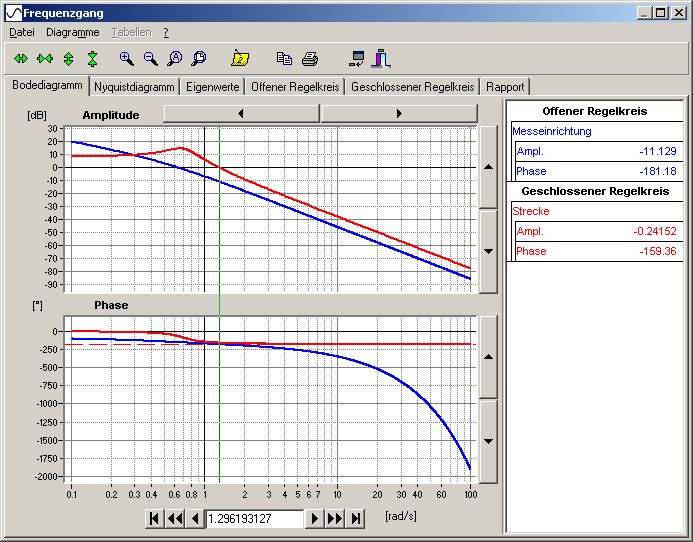Maximize the Frequenzgang window
The width and height of the screenshot is (693, 542).
(x=661, y=13)
